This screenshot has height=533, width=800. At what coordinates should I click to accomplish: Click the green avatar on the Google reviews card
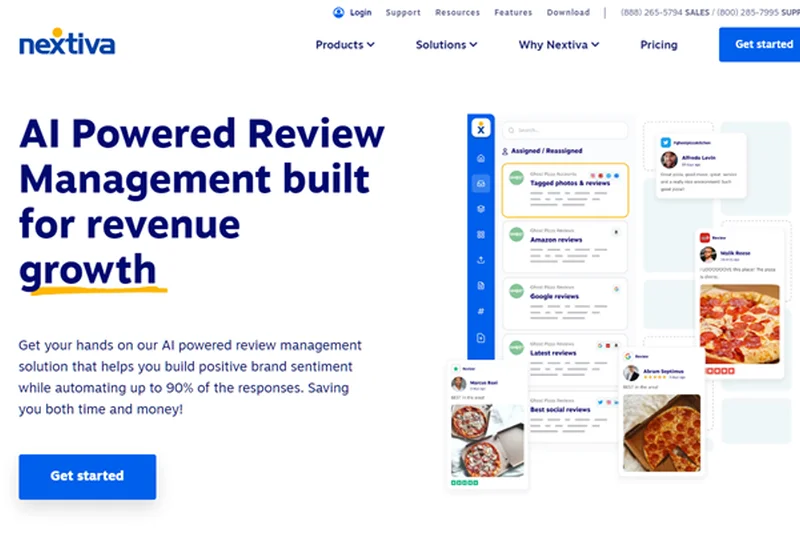(x=516, y=291)
